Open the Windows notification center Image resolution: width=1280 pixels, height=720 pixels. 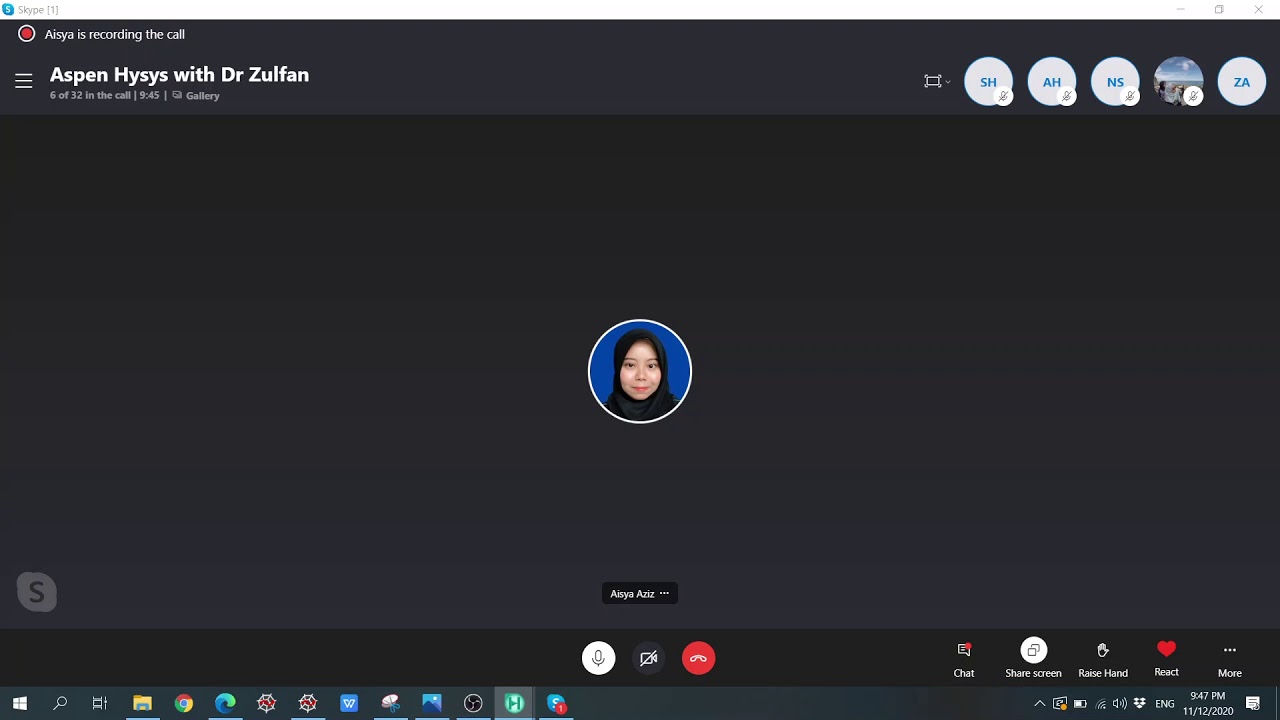pyautogui.click(x=1253, y=704)
